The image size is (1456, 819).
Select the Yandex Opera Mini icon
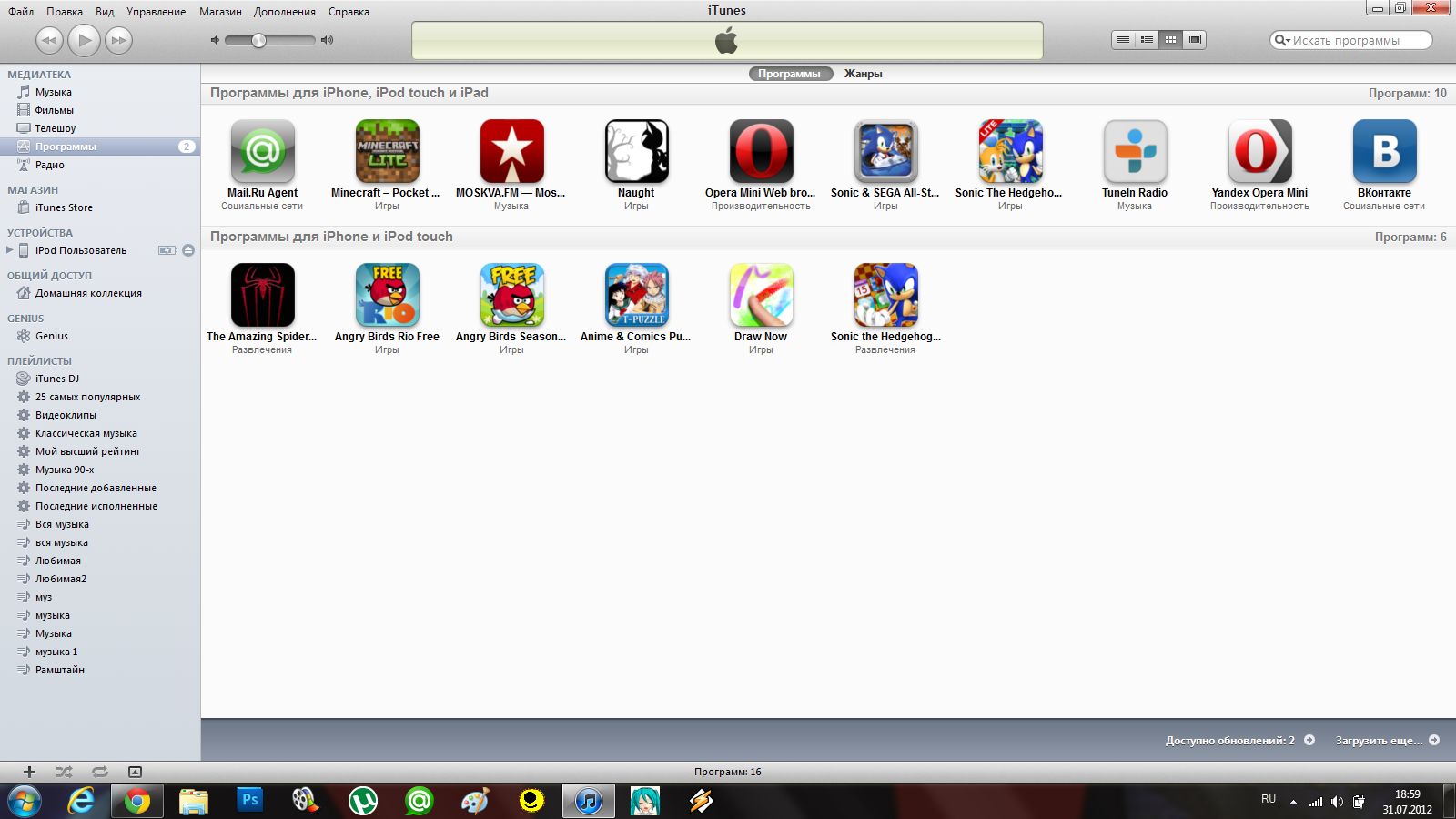[1259, 151]
